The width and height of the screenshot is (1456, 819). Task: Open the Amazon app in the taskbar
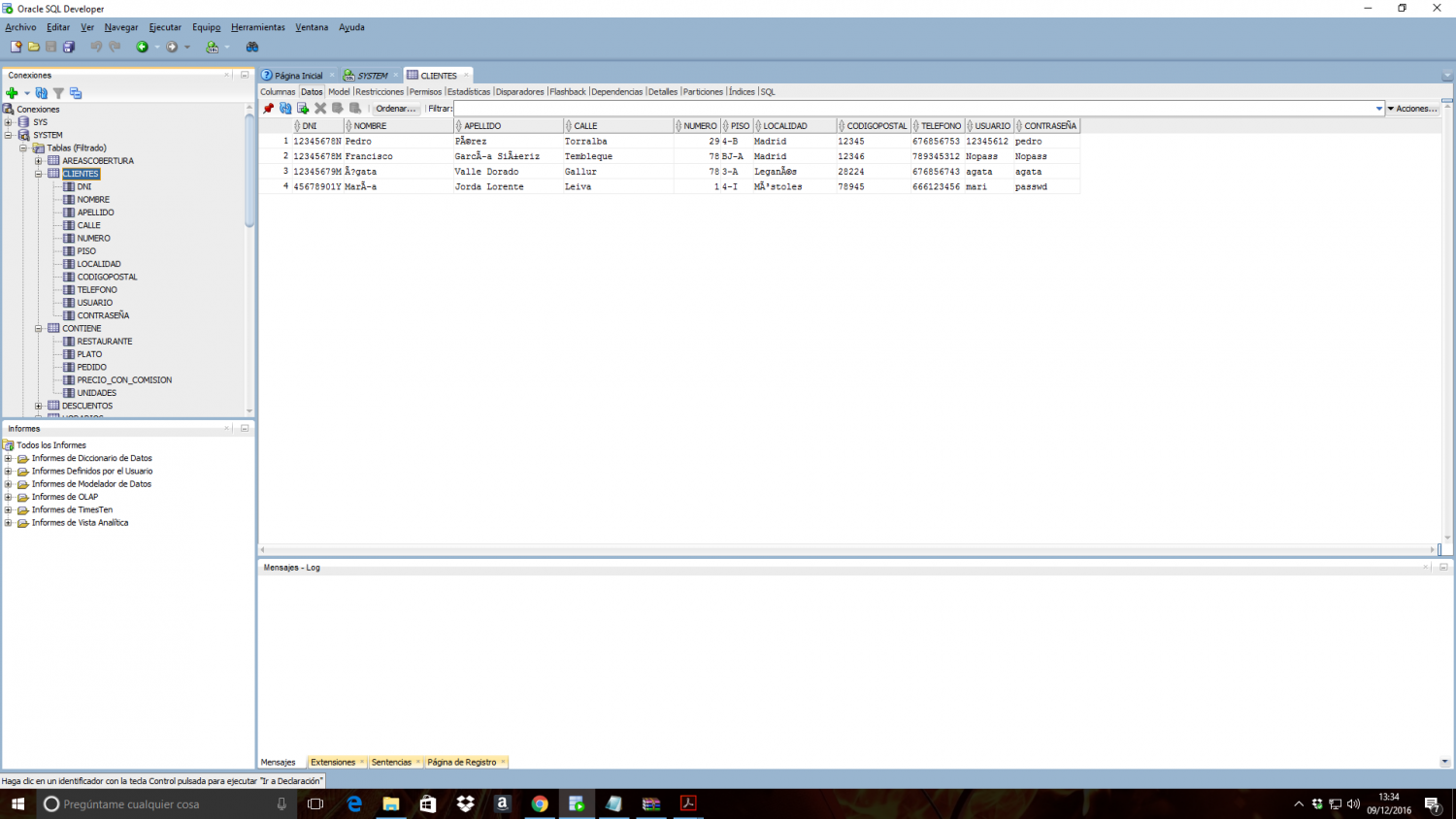(502, 803)
